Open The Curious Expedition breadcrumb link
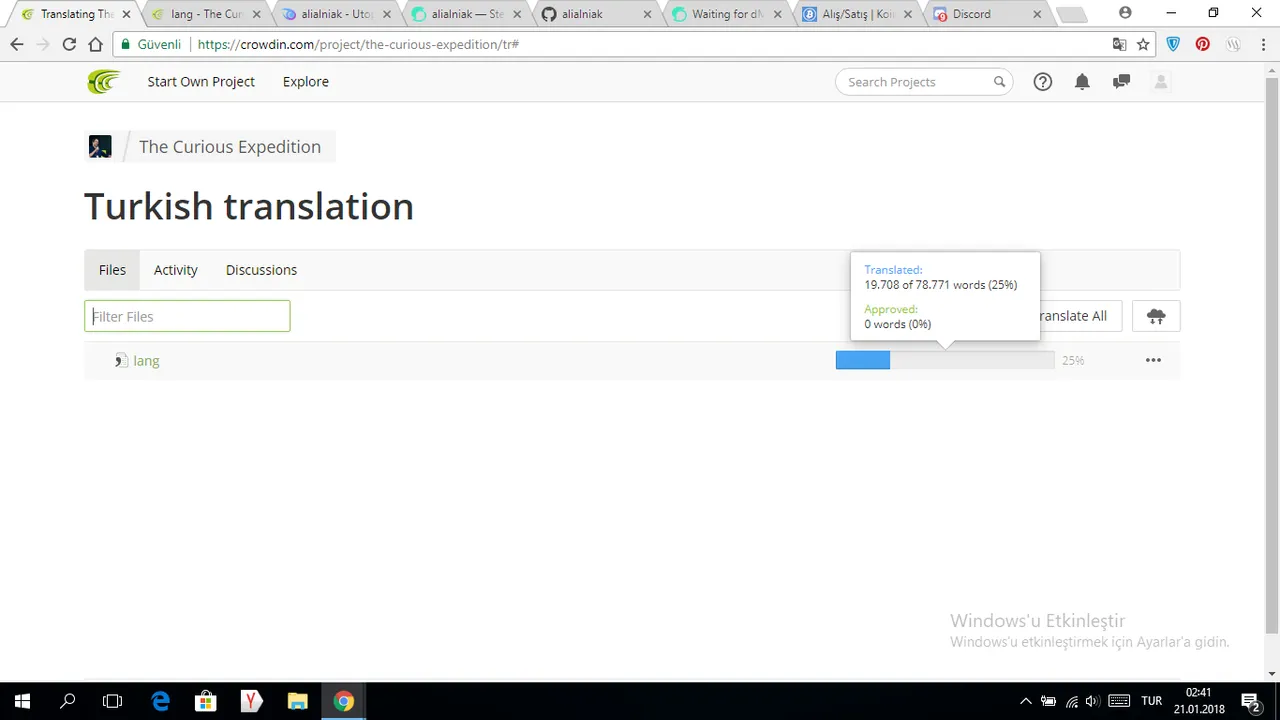Screen dimensions: 1280x720 point(230,147)
